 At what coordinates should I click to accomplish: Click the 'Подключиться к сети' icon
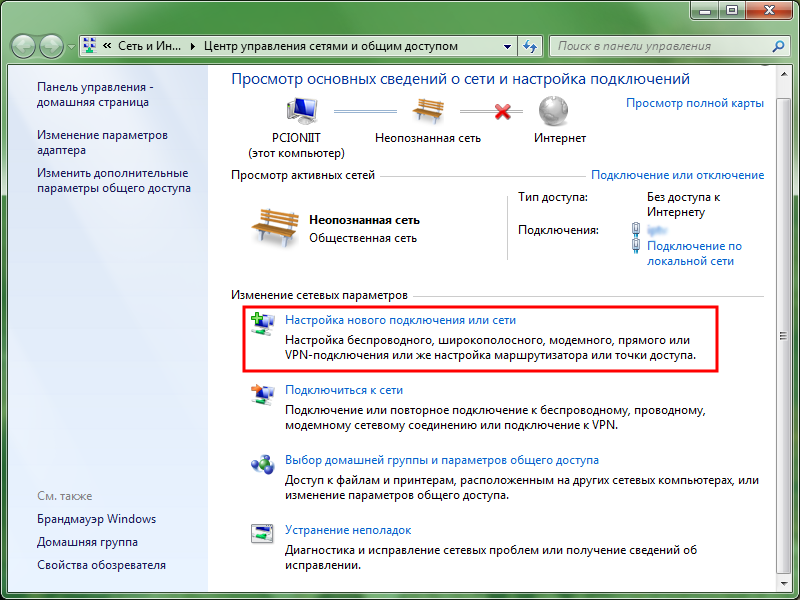263,394
